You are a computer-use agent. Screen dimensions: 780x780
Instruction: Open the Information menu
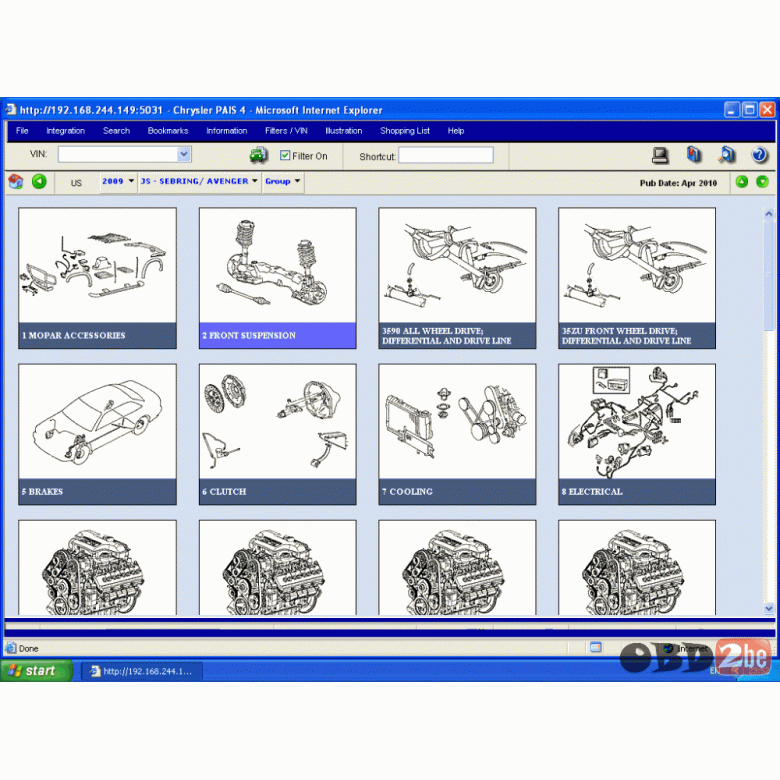[x=227, y=131]
